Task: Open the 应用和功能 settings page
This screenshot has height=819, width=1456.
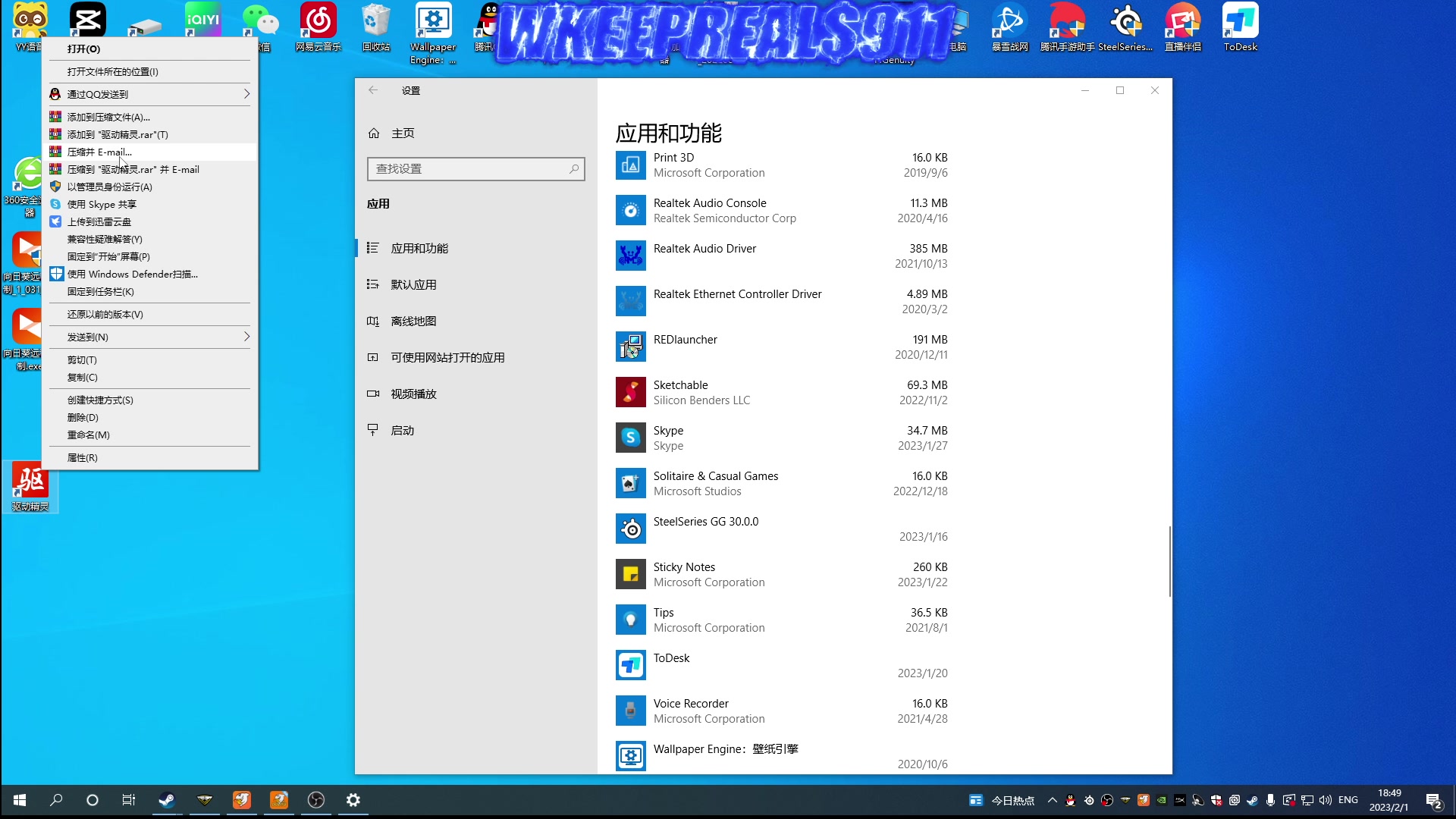Action: (476, 248)
